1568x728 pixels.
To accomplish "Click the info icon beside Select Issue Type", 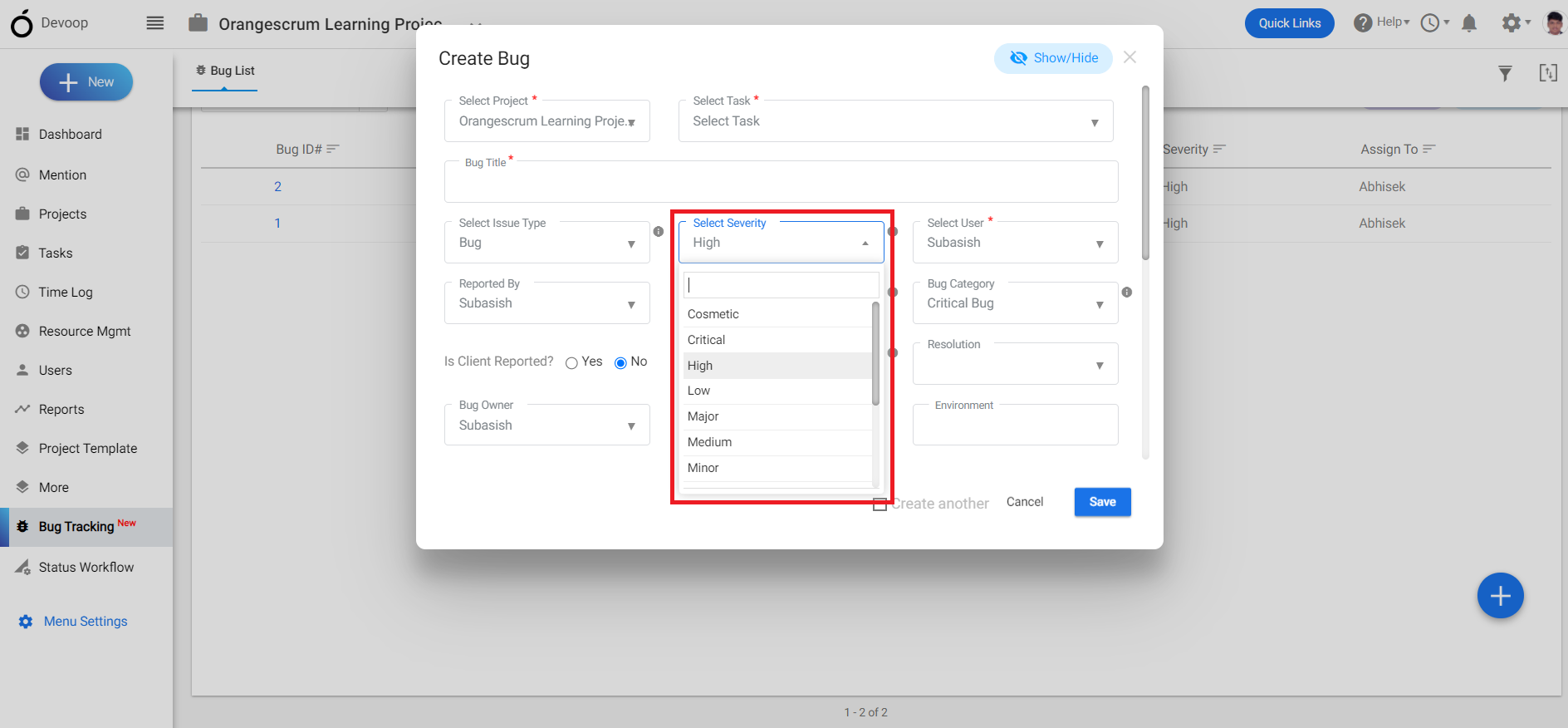I will point(659,232).
